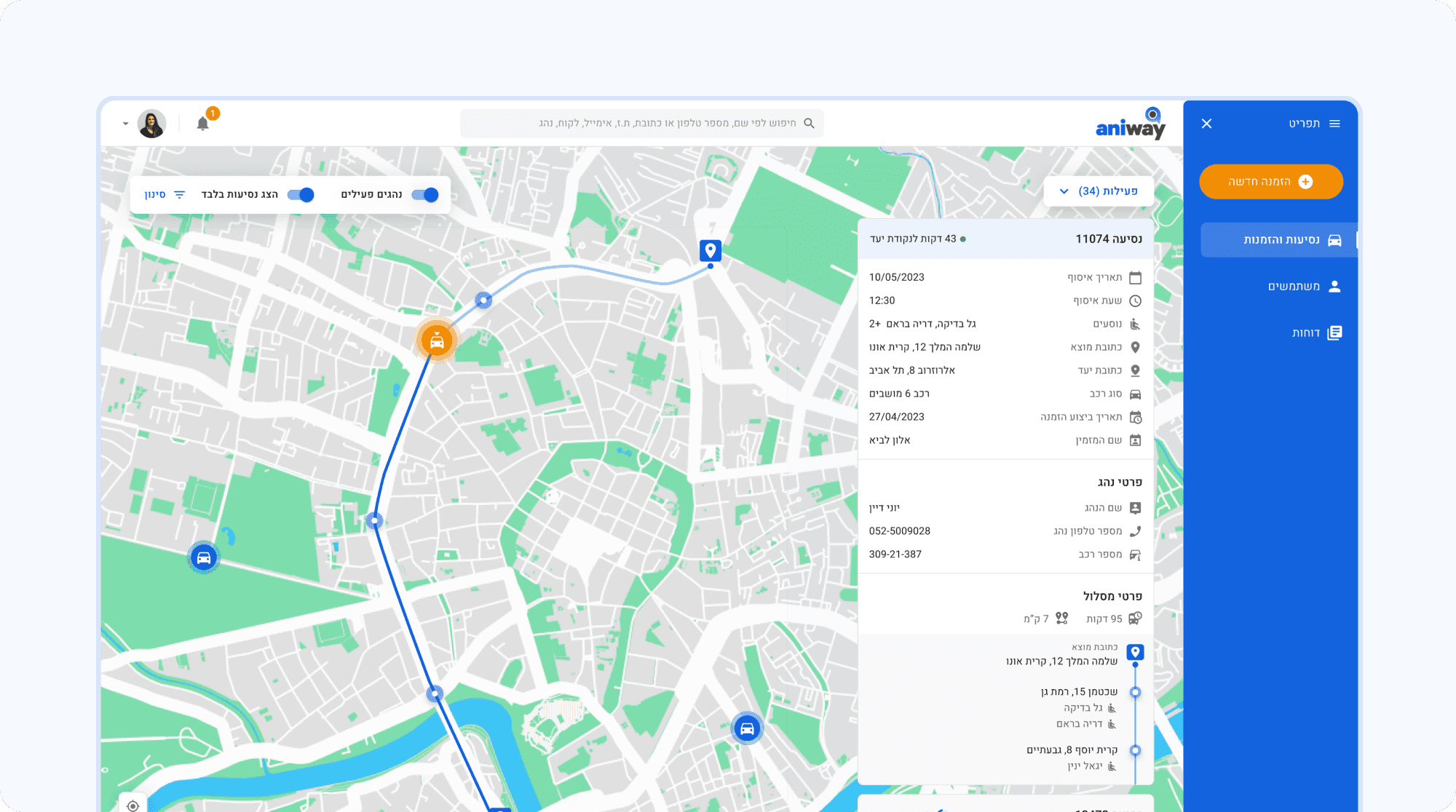This screenshot has width=1456, height=812.
Task: Click the driver phone number 052-5009028
Action: [899, 531]
